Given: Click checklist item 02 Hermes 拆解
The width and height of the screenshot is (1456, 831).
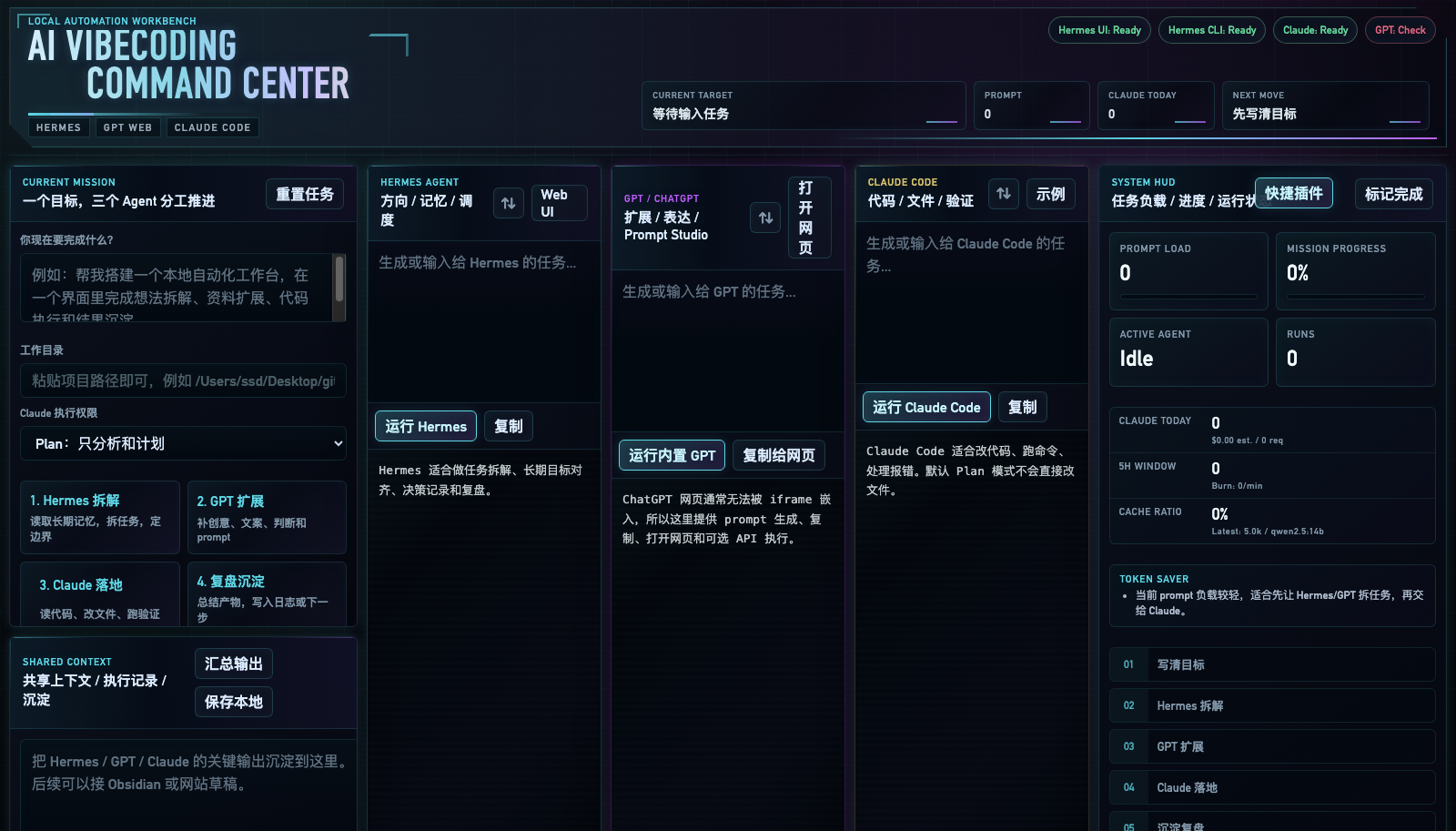Looking at the screenshot, I should click(x=1272, y=705).
